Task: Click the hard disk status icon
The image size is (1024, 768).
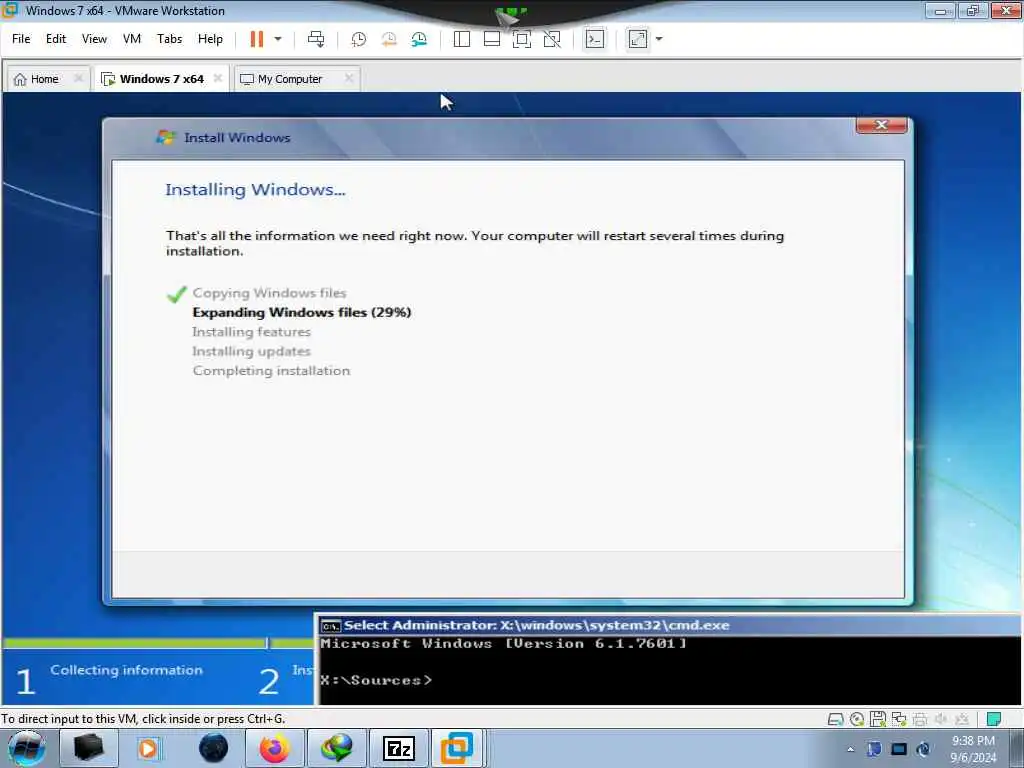Action: point(835,719)
